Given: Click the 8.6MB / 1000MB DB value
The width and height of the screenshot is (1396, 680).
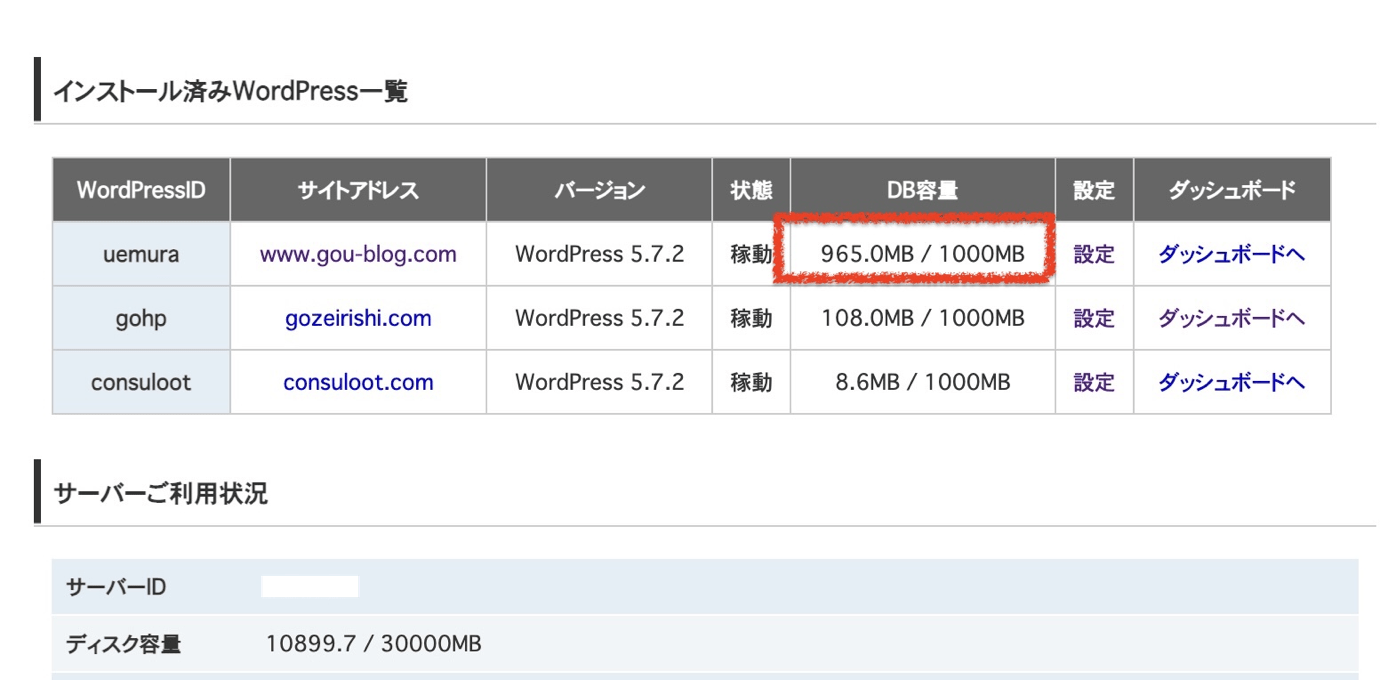Looking at the screenshot, I should [x=922, y=382].
